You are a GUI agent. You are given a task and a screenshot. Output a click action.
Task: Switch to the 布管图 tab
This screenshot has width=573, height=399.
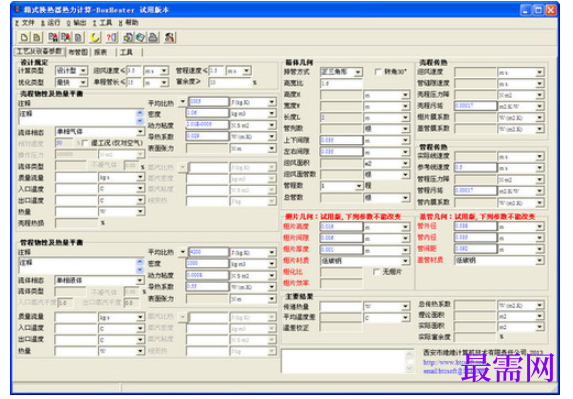(78, 52)
